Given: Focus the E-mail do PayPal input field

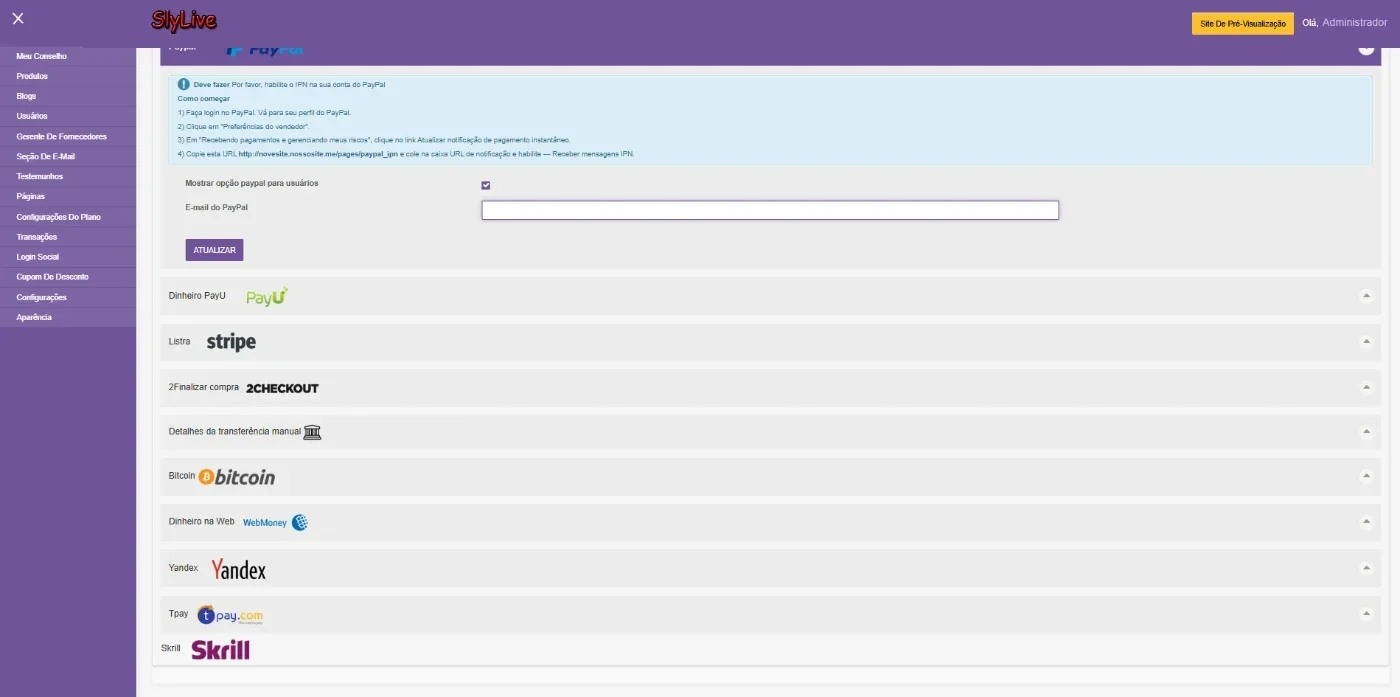Looking at the screenshot, I should click(770, 210).
